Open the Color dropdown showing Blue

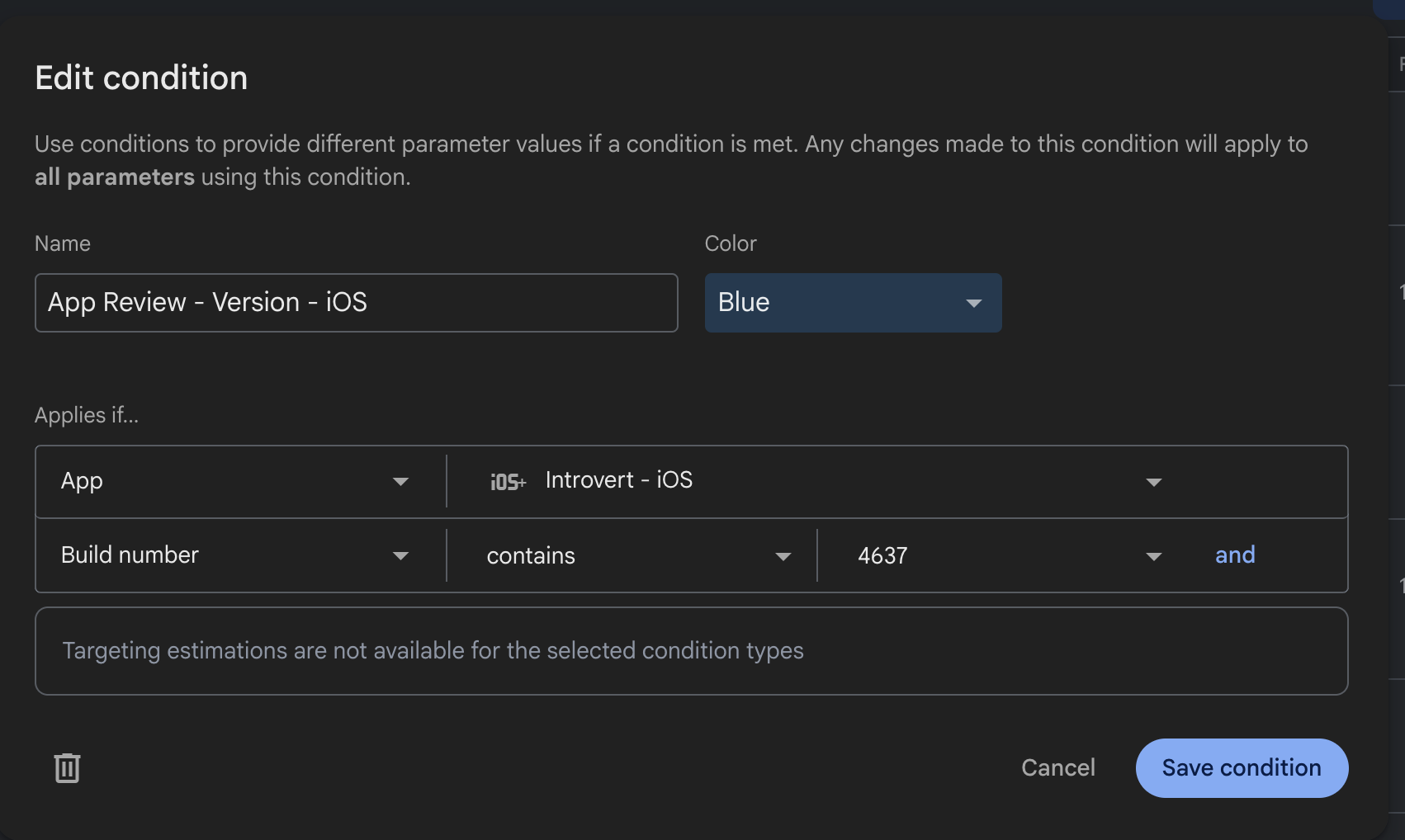[x=853, y=303]
